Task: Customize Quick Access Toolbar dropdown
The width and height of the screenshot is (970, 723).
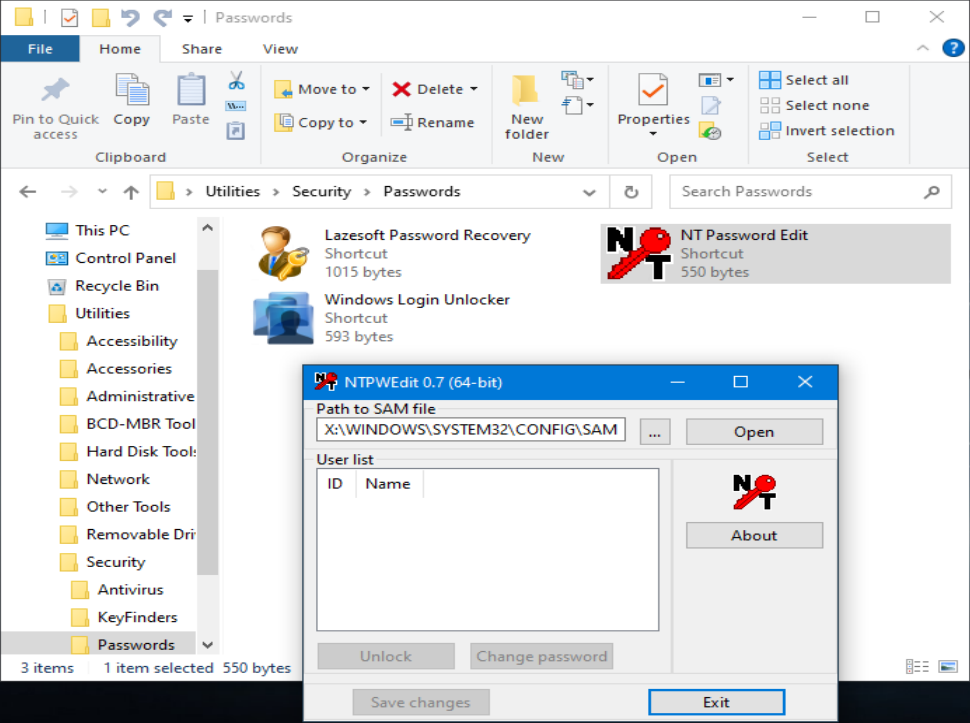Action: click(x=187, y=19)
